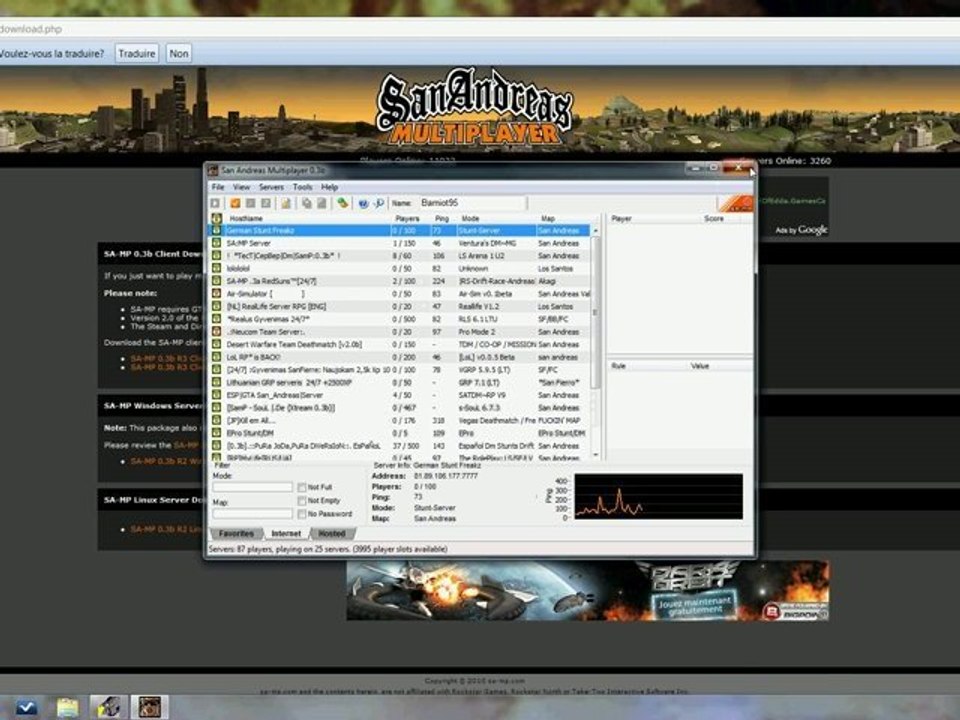Open the first taskbar icon with checkmark
Screen dimensions: 960x720
(x=25, y=707)
